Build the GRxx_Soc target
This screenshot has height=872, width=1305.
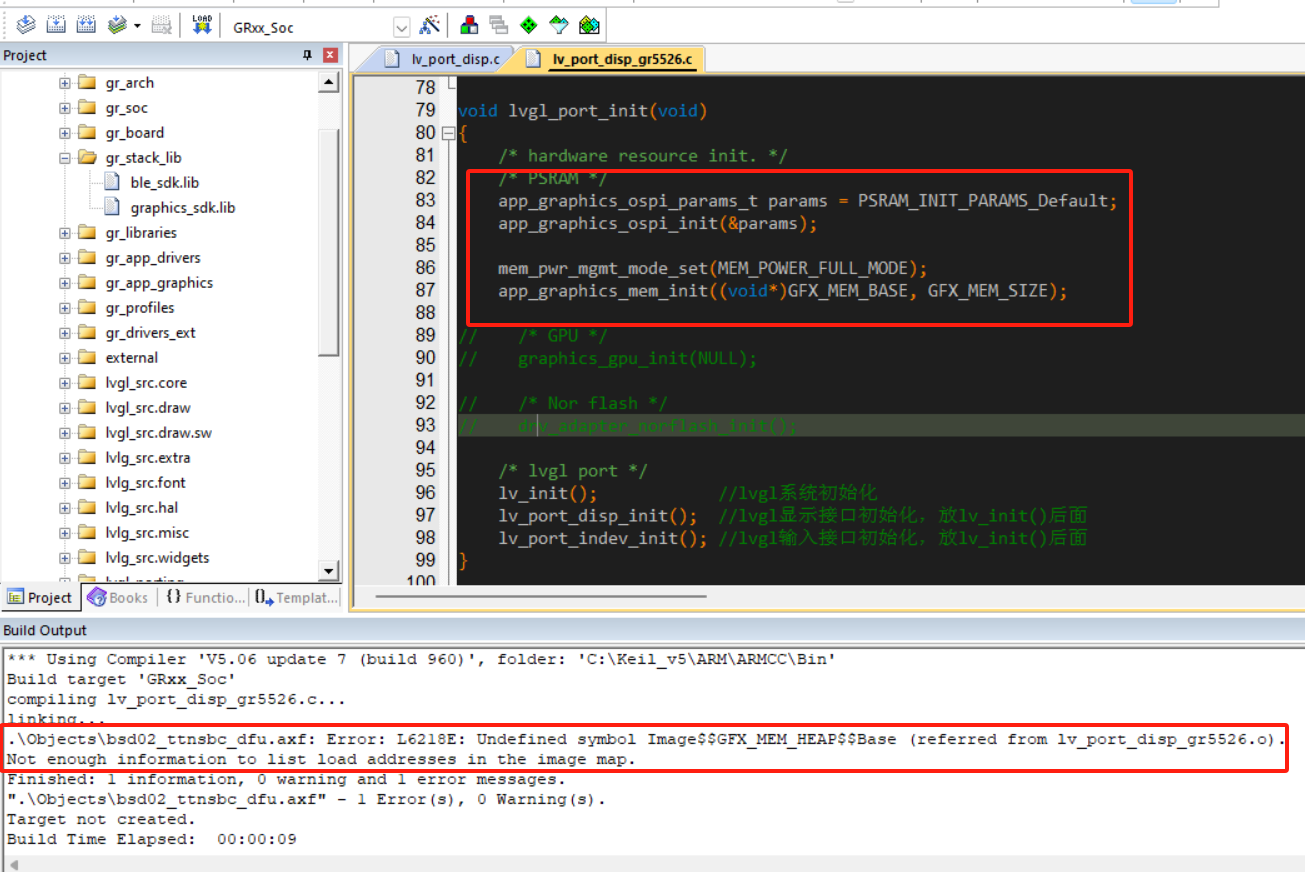point(55,25)
